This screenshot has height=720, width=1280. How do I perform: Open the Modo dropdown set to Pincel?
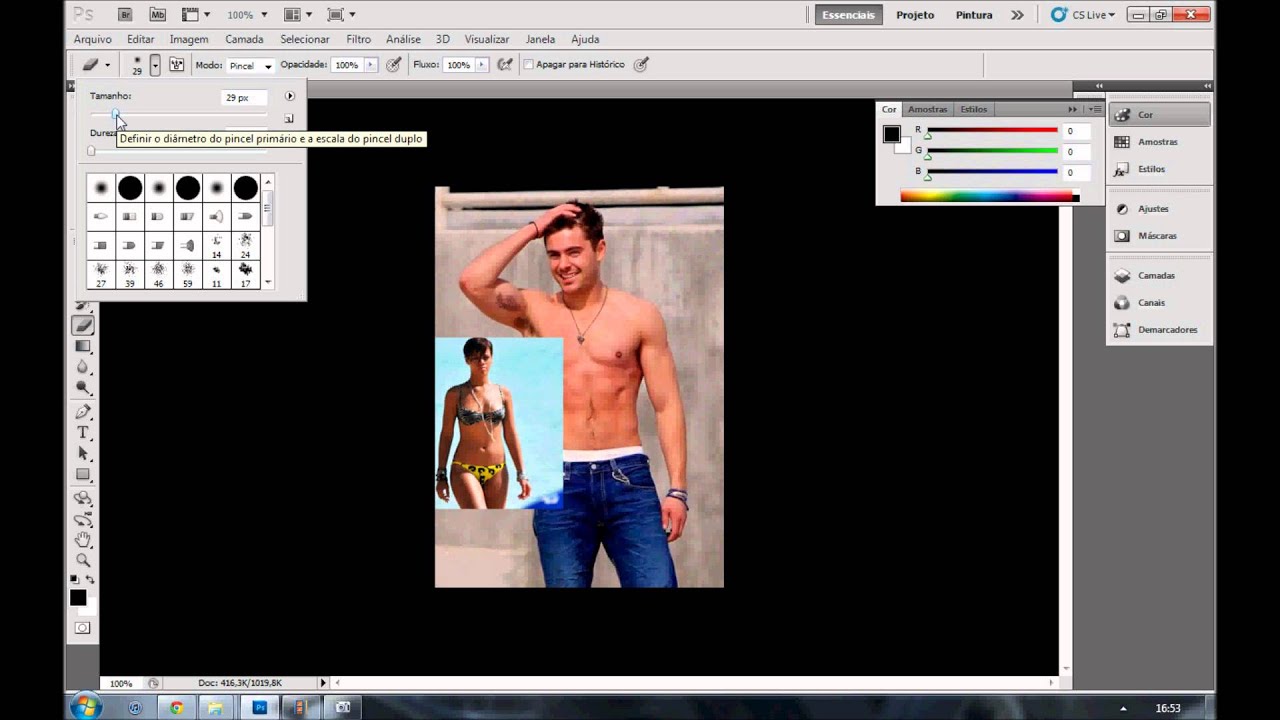pos(249,65)
